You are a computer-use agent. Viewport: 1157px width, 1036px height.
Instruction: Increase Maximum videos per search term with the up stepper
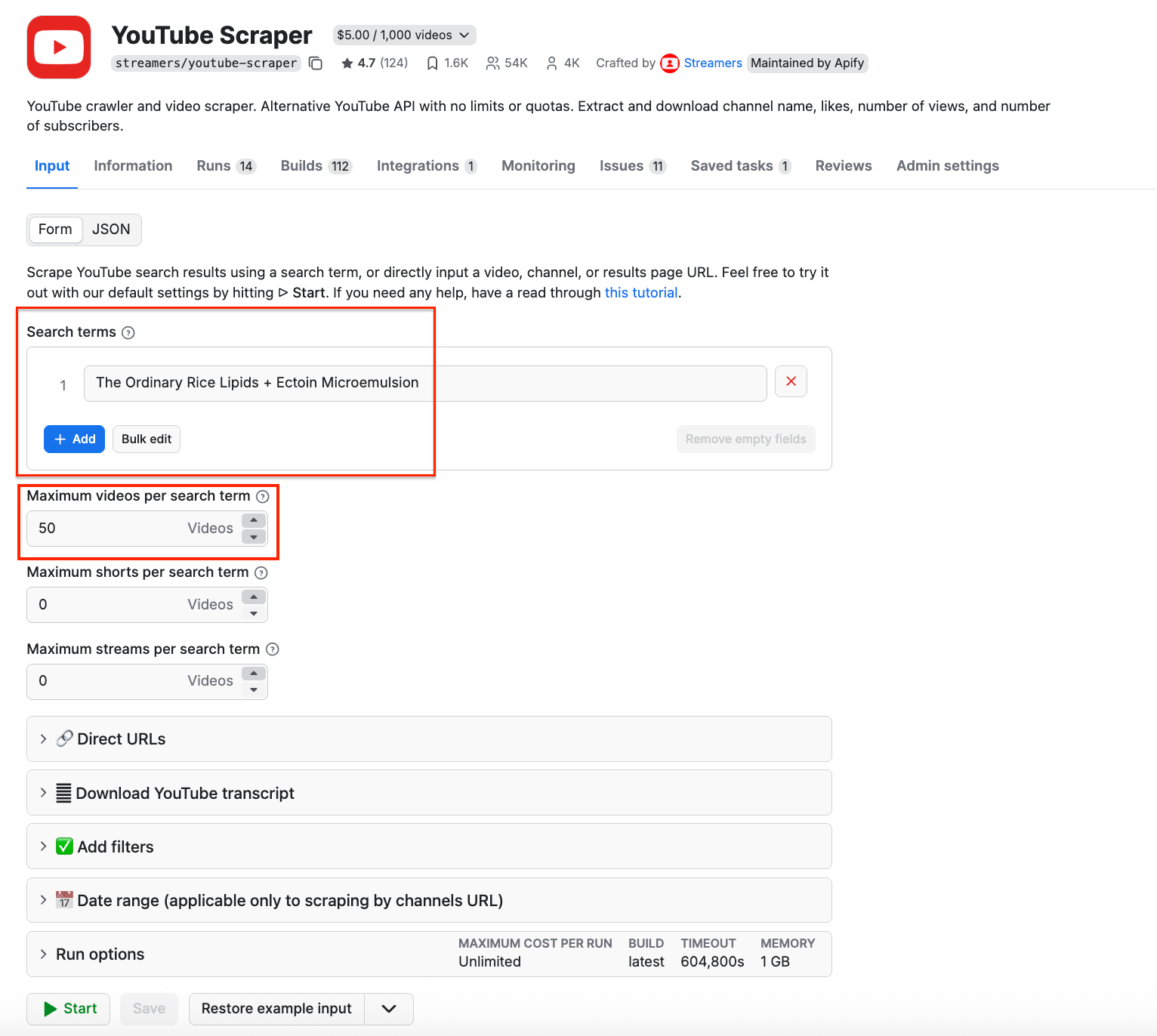[x=253, y=520]
